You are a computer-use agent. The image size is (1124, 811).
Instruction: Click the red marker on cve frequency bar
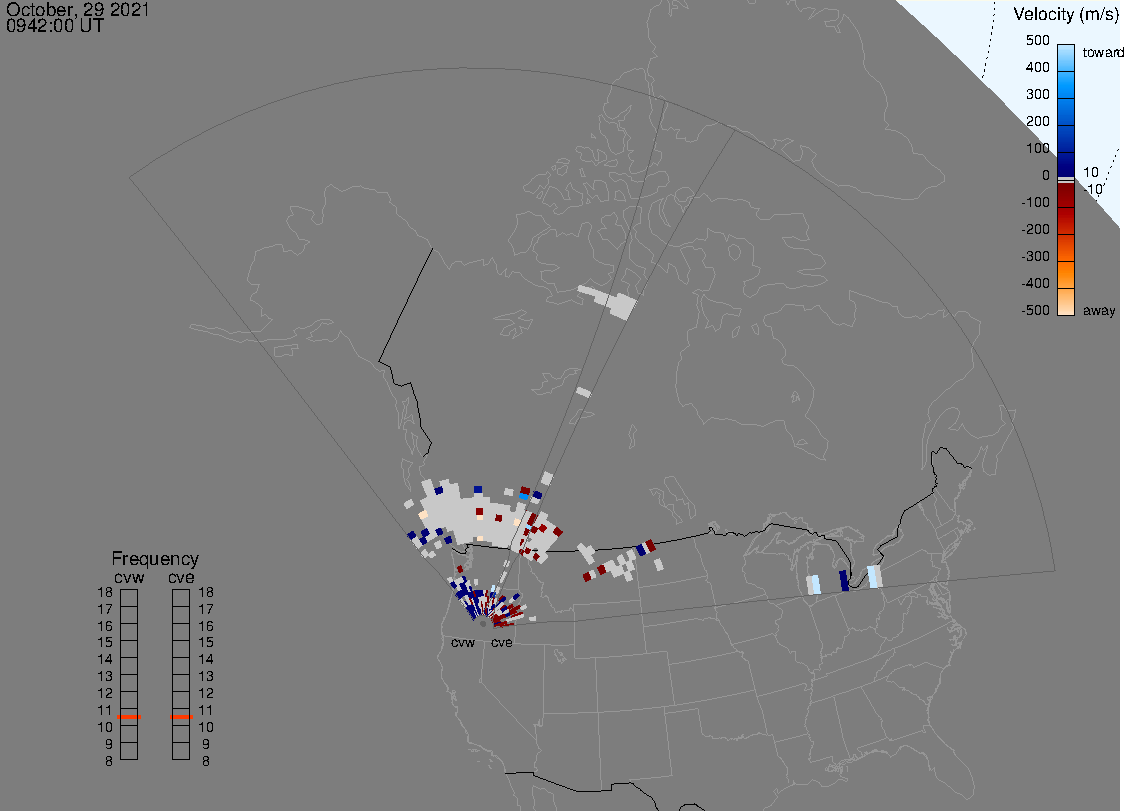(x=181, y=717)
